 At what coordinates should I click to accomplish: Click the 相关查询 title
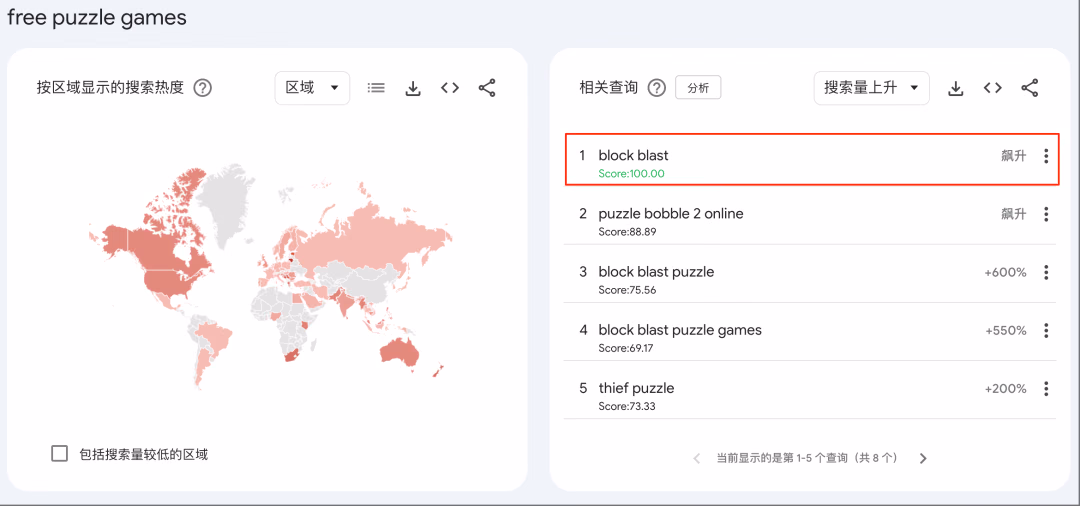point(609,88)
